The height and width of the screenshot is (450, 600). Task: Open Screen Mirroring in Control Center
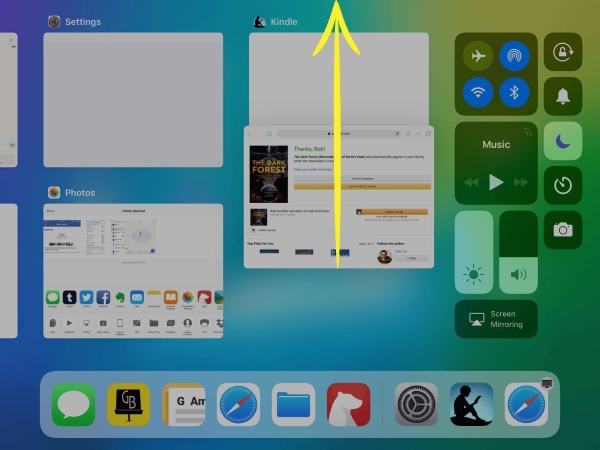pyautogui.click(x=496, y=319)
